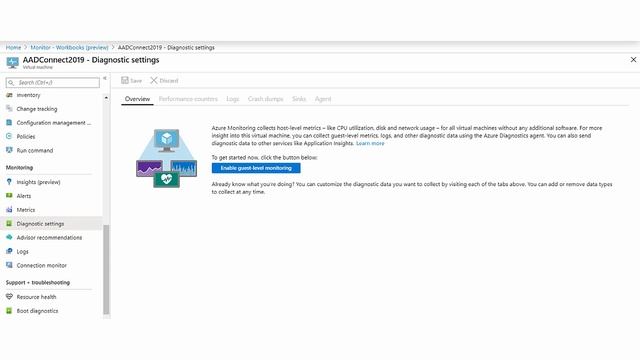Click the Run command icon

click(9, 150)
